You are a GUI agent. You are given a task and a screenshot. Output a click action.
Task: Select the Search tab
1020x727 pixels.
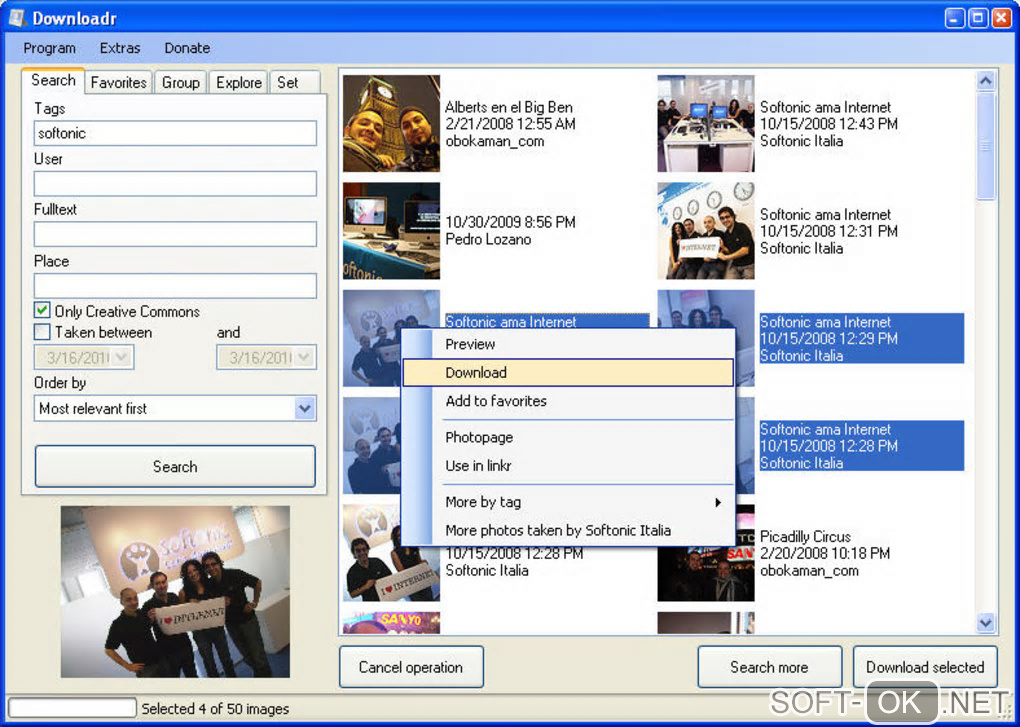click(53, 81)
